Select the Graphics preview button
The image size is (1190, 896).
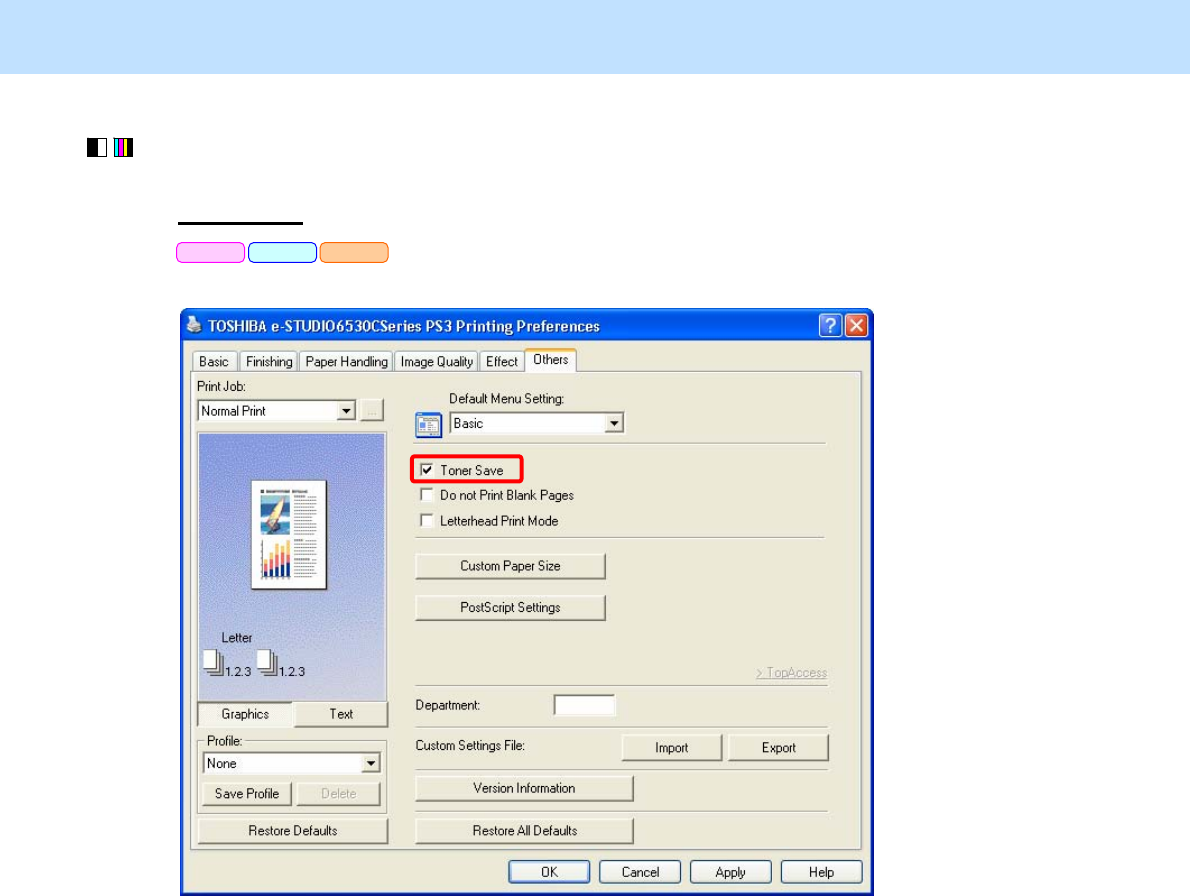(245, 714)
